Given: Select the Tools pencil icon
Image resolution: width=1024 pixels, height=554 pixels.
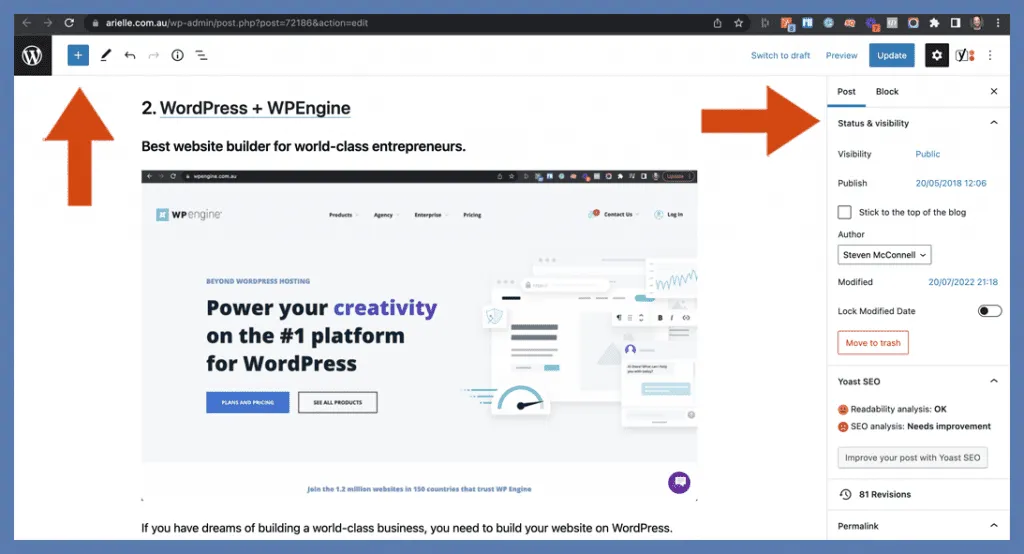Looking at the screenshot, I should pyautogui.click(x=105, y=56).
